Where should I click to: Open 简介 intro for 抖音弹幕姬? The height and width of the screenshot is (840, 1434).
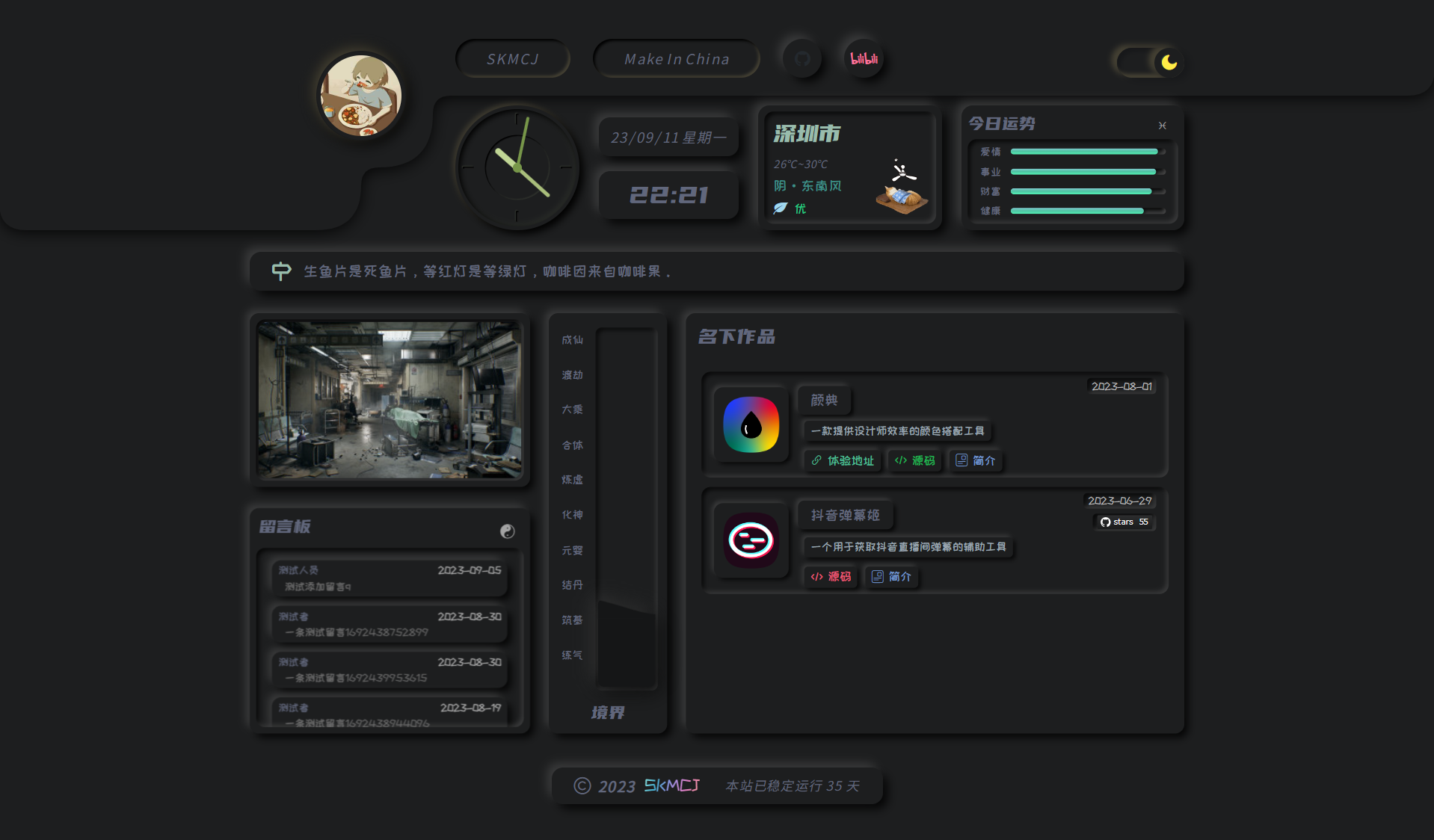[892, 576]
